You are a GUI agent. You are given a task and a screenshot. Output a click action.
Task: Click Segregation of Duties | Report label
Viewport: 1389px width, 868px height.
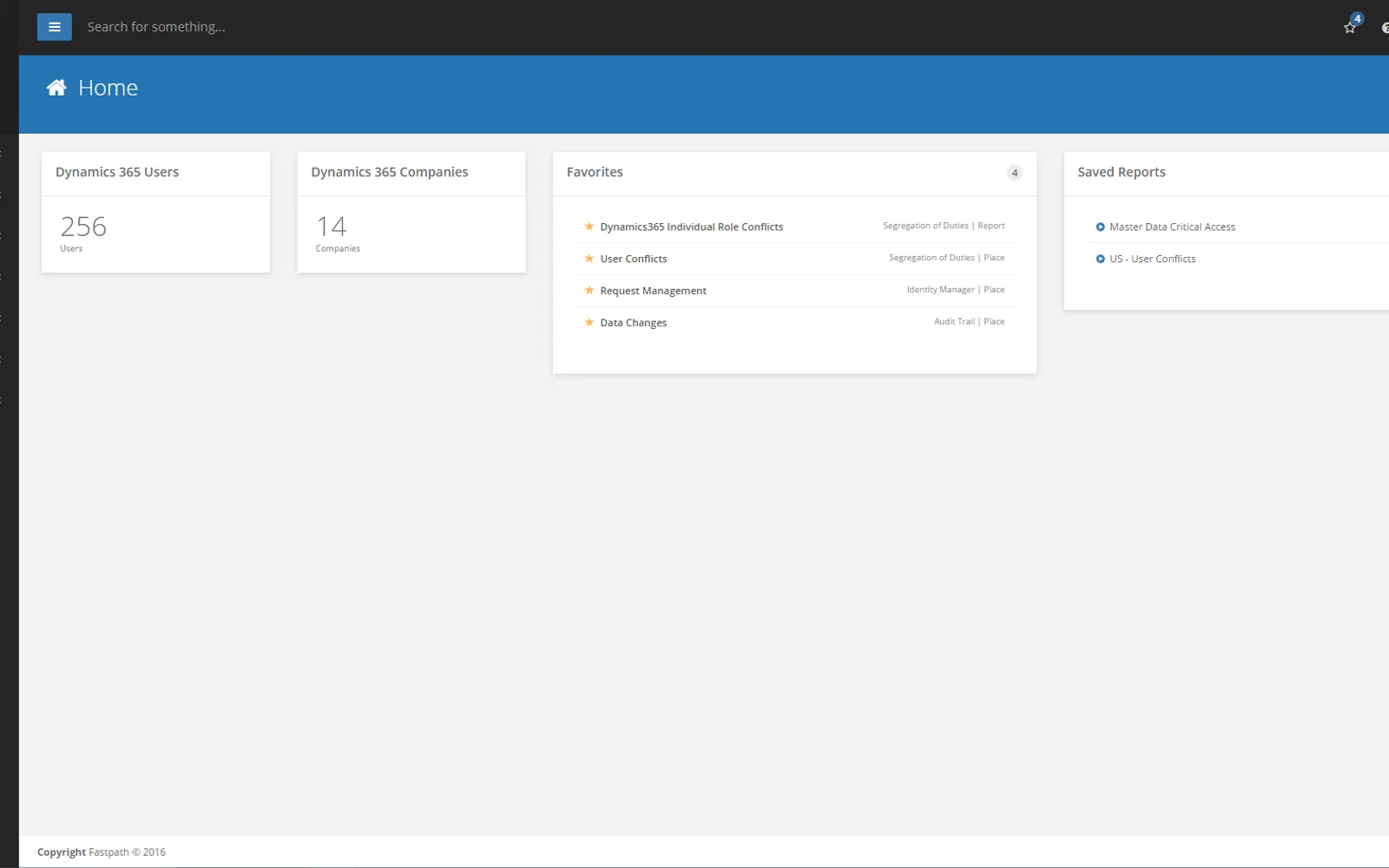click(x=944, y=226)
